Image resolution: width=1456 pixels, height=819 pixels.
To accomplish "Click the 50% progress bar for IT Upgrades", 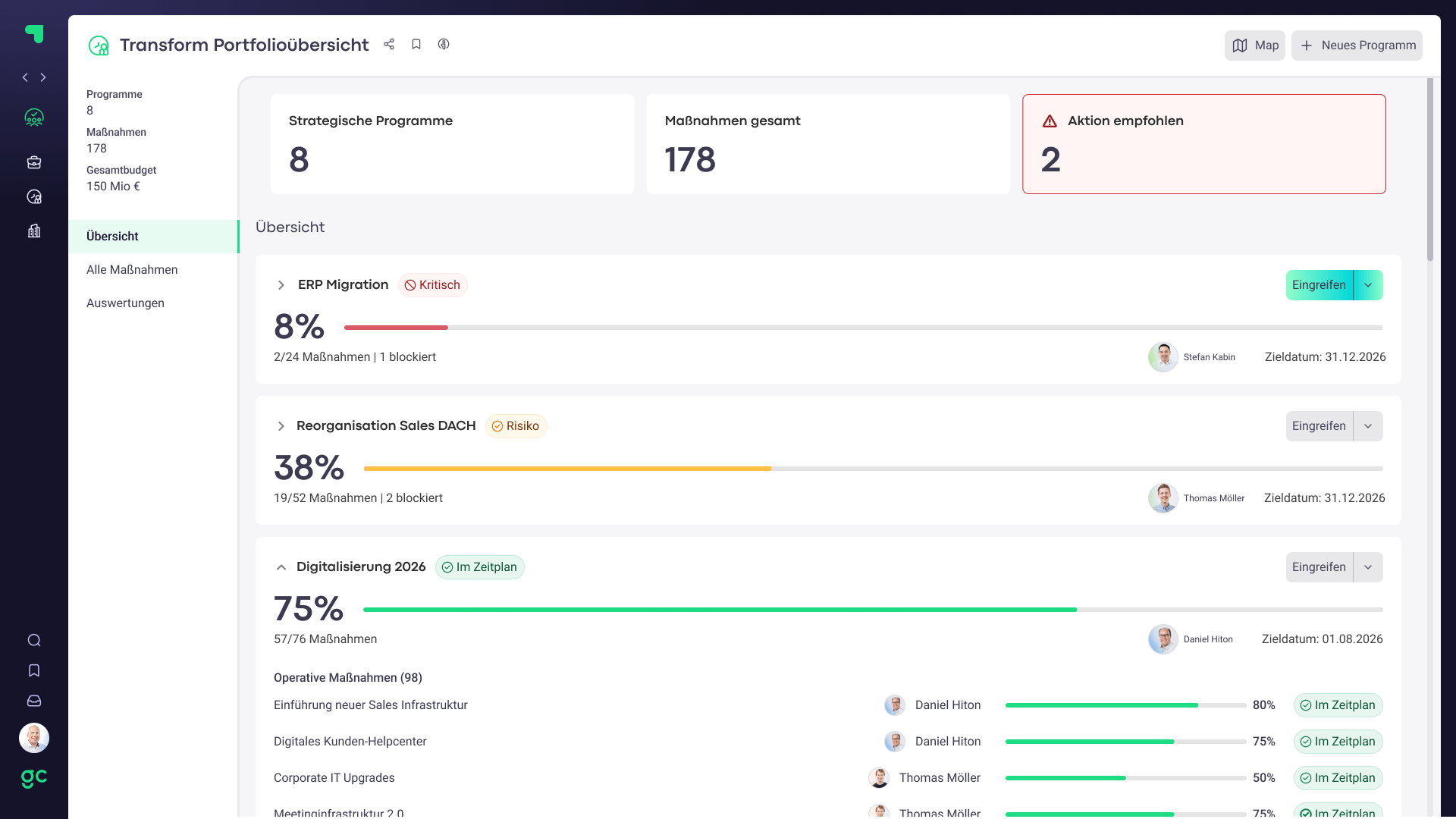I will tap(1126, 778).
